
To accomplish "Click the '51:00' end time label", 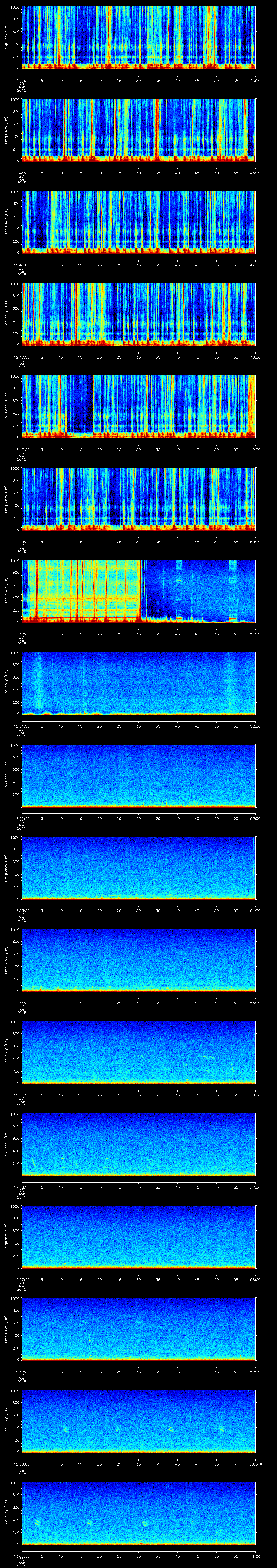I will tap(256, 634).
